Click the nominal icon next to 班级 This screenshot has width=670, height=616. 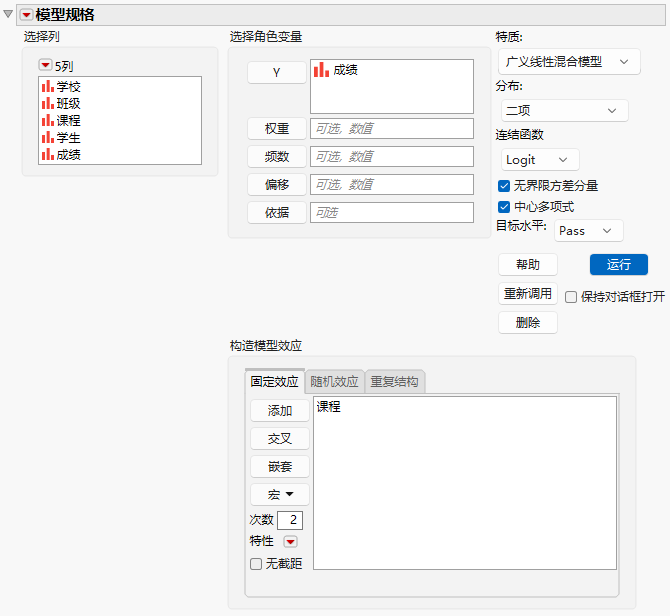pos(48,103)
